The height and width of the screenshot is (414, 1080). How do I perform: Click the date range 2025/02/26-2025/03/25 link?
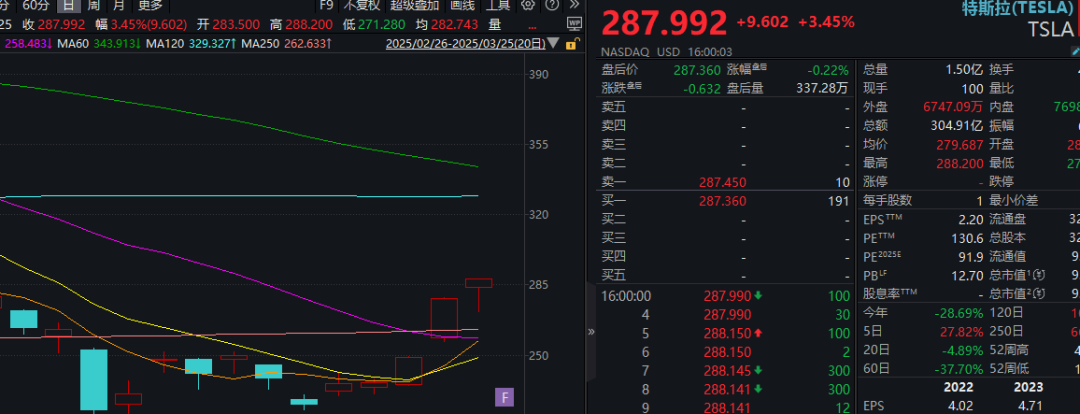(x=466, y=44)
